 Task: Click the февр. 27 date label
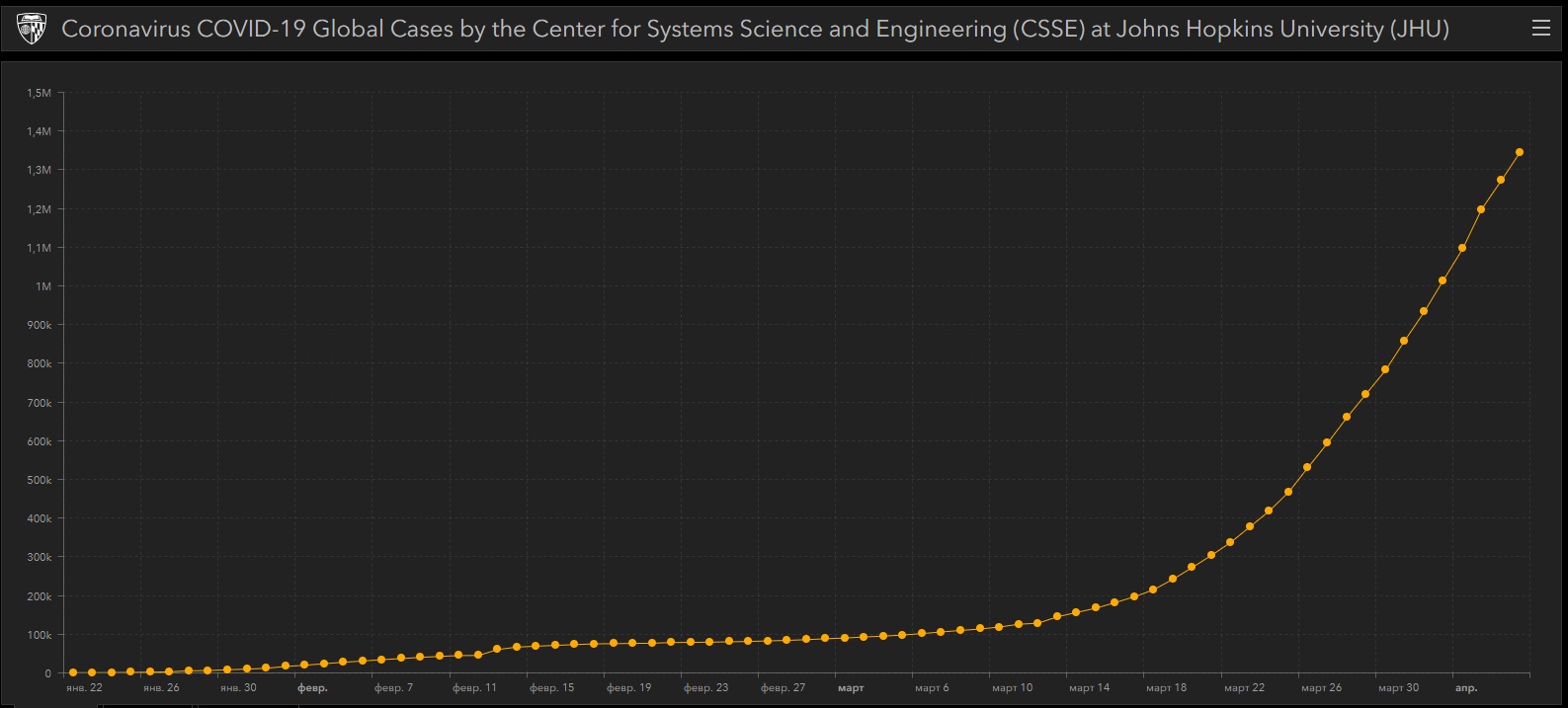pyautogui.click(x=784, y=687)
